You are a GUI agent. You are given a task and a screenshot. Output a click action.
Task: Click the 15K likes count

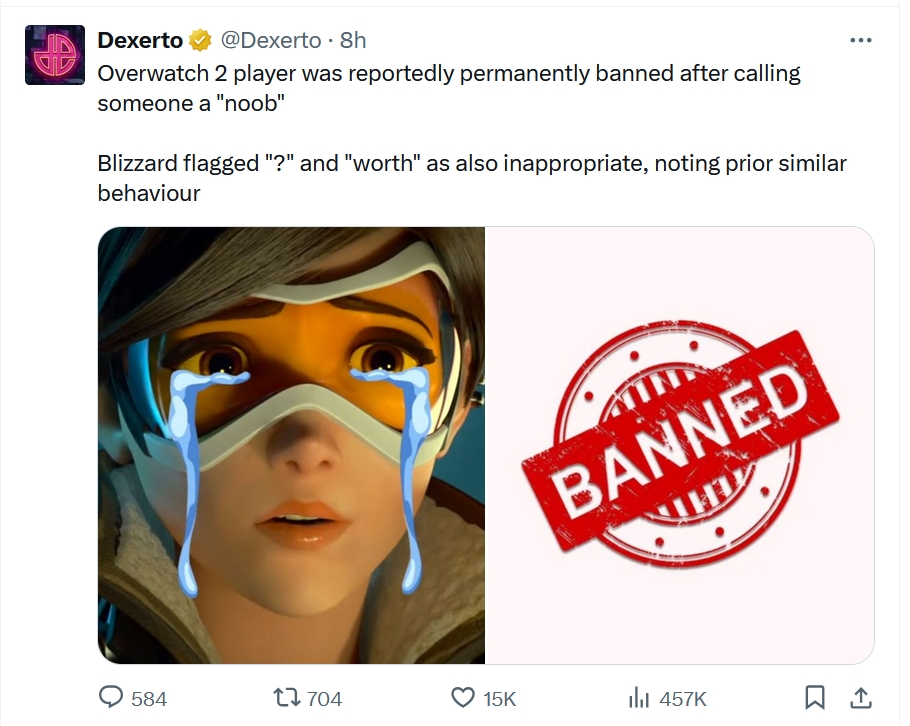coord(500,699)
